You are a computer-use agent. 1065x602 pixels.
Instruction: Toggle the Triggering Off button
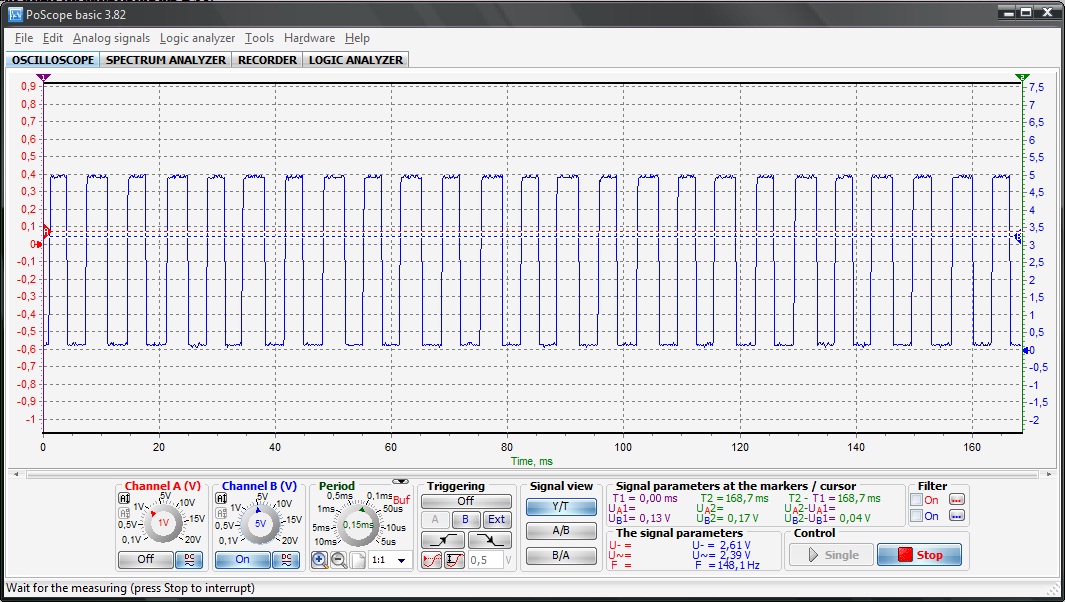pos(466,501)
